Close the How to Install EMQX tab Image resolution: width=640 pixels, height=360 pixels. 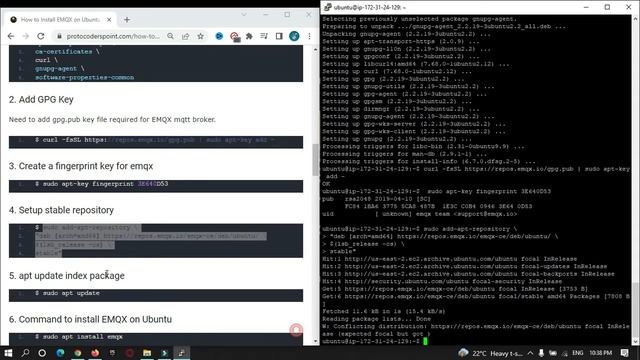click(109, 20)
